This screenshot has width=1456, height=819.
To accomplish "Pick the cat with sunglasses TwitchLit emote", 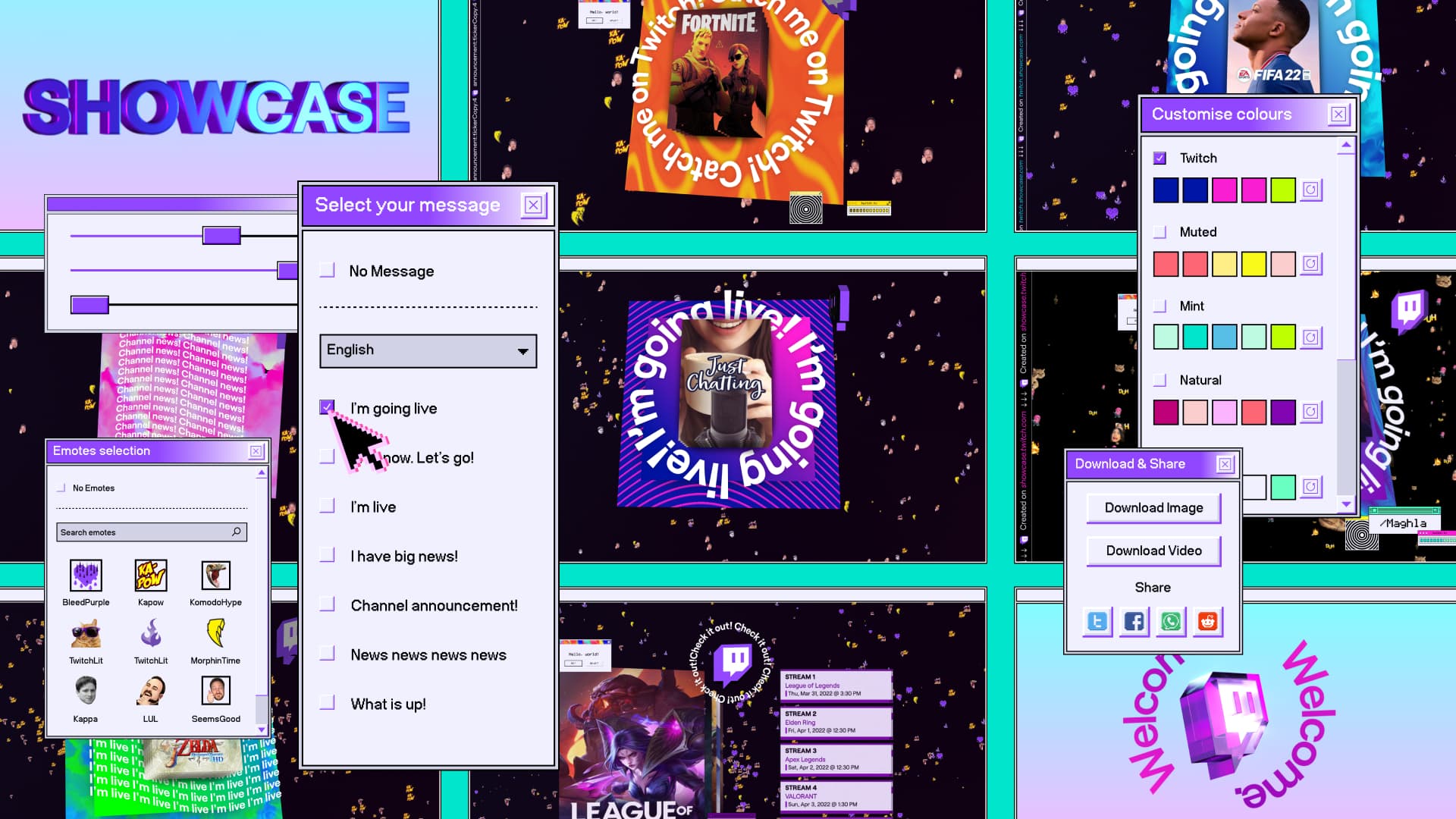I will [x=86, y=633].
